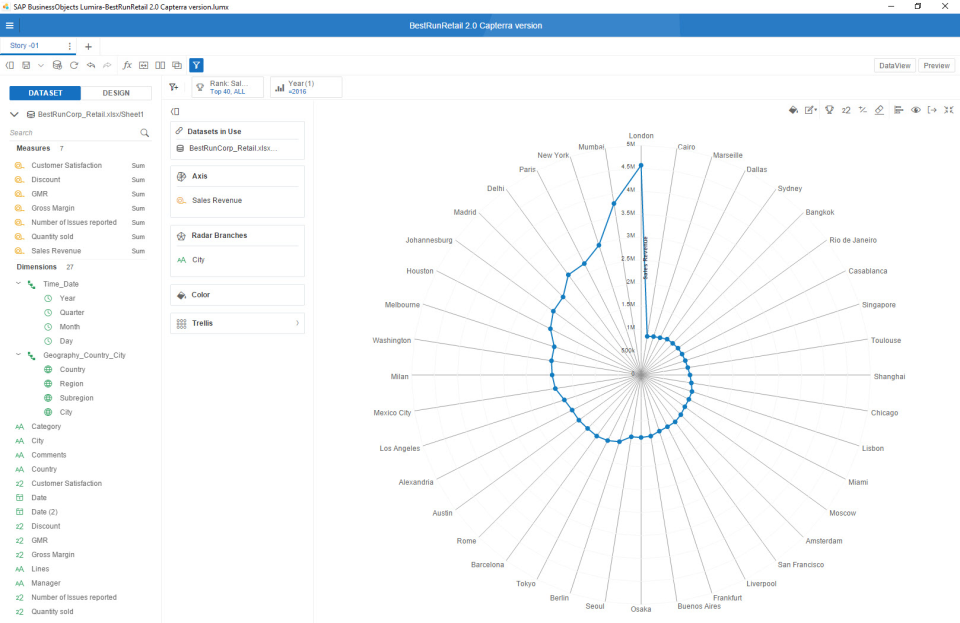Screen dimensions: 960x623
Task: Collapse the Time_Date dimension hierarchy
Action: pos(16,283)
